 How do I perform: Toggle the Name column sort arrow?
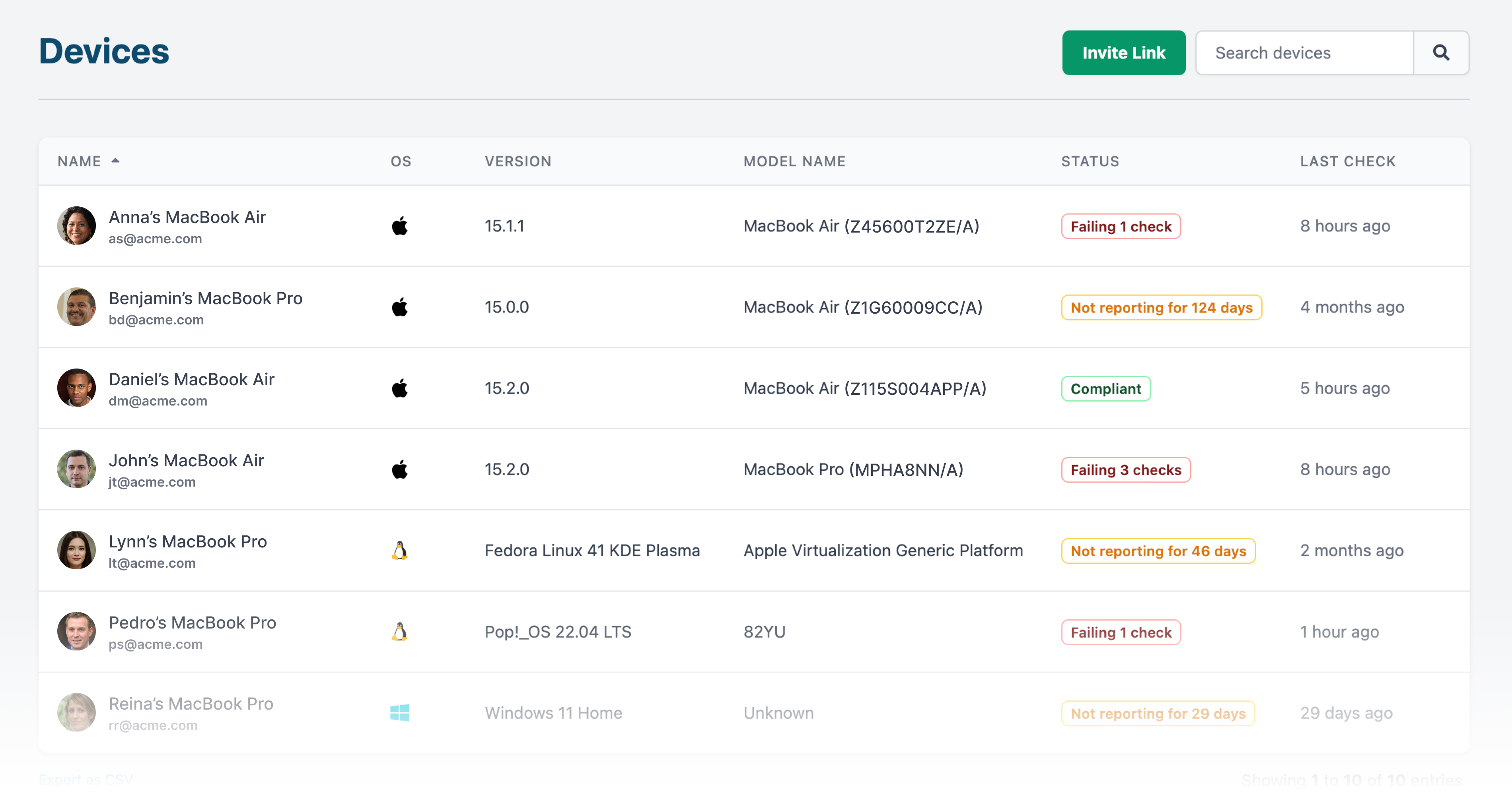click(x=116, y=161)
